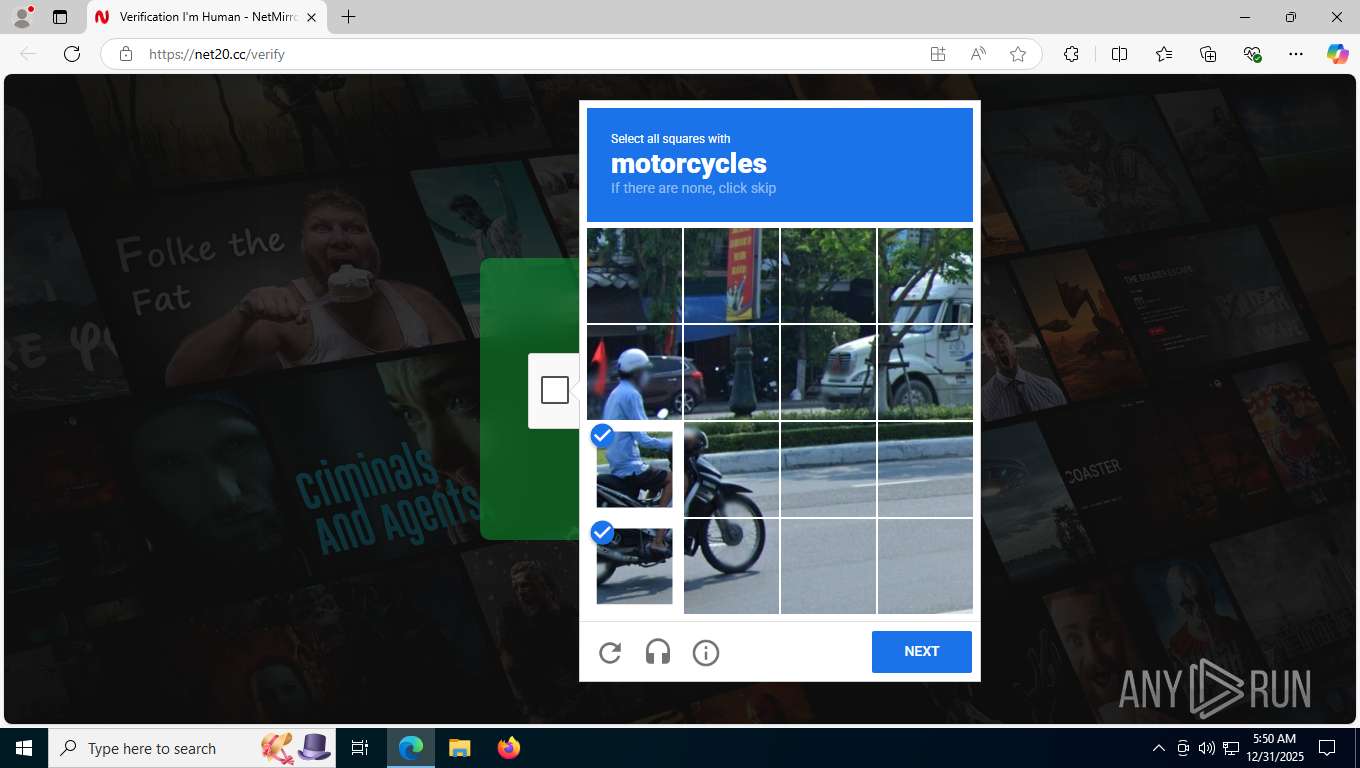Select tile with red and yellow banner
Image resolution: width=1360 pixels, height=768 pixels.
tap(731, 275)
